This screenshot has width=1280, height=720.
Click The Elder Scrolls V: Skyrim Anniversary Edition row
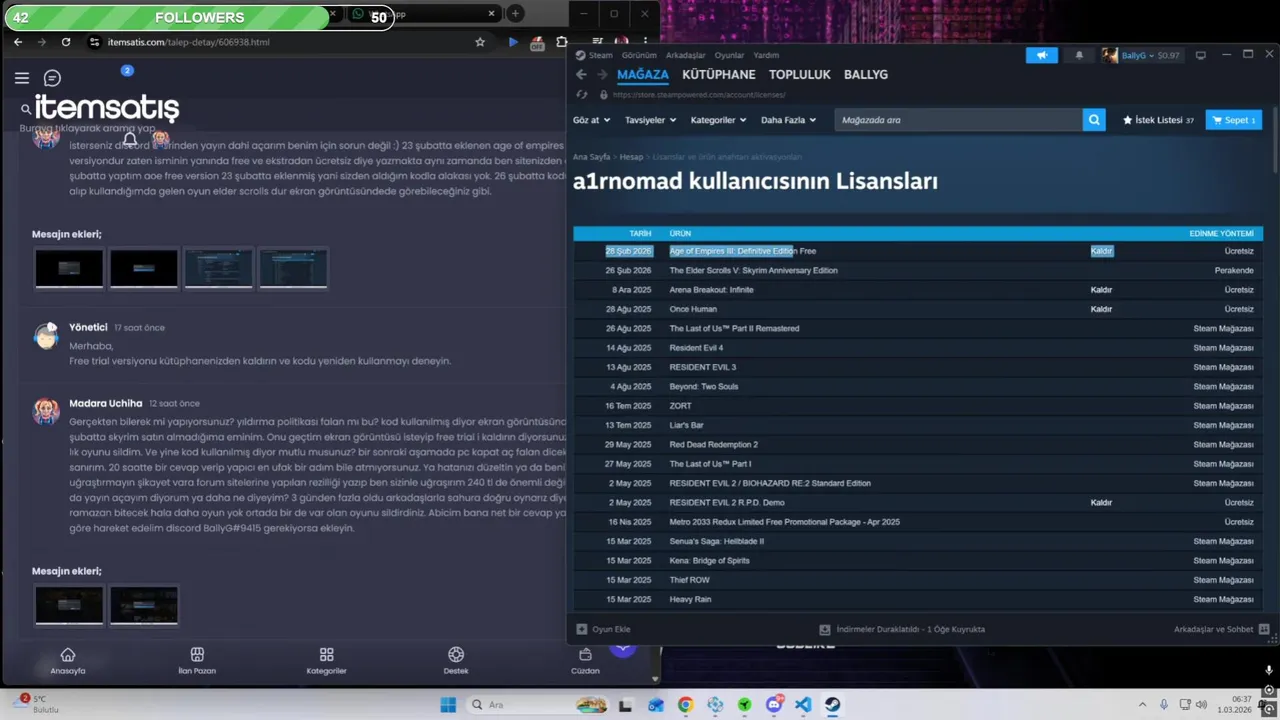918,270
